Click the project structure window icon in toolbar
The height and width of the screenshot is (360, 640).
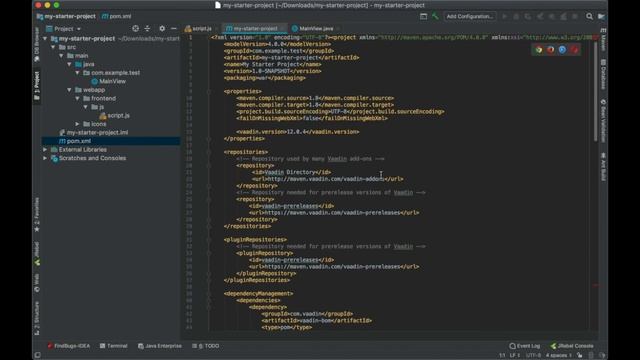click(423, 16)
